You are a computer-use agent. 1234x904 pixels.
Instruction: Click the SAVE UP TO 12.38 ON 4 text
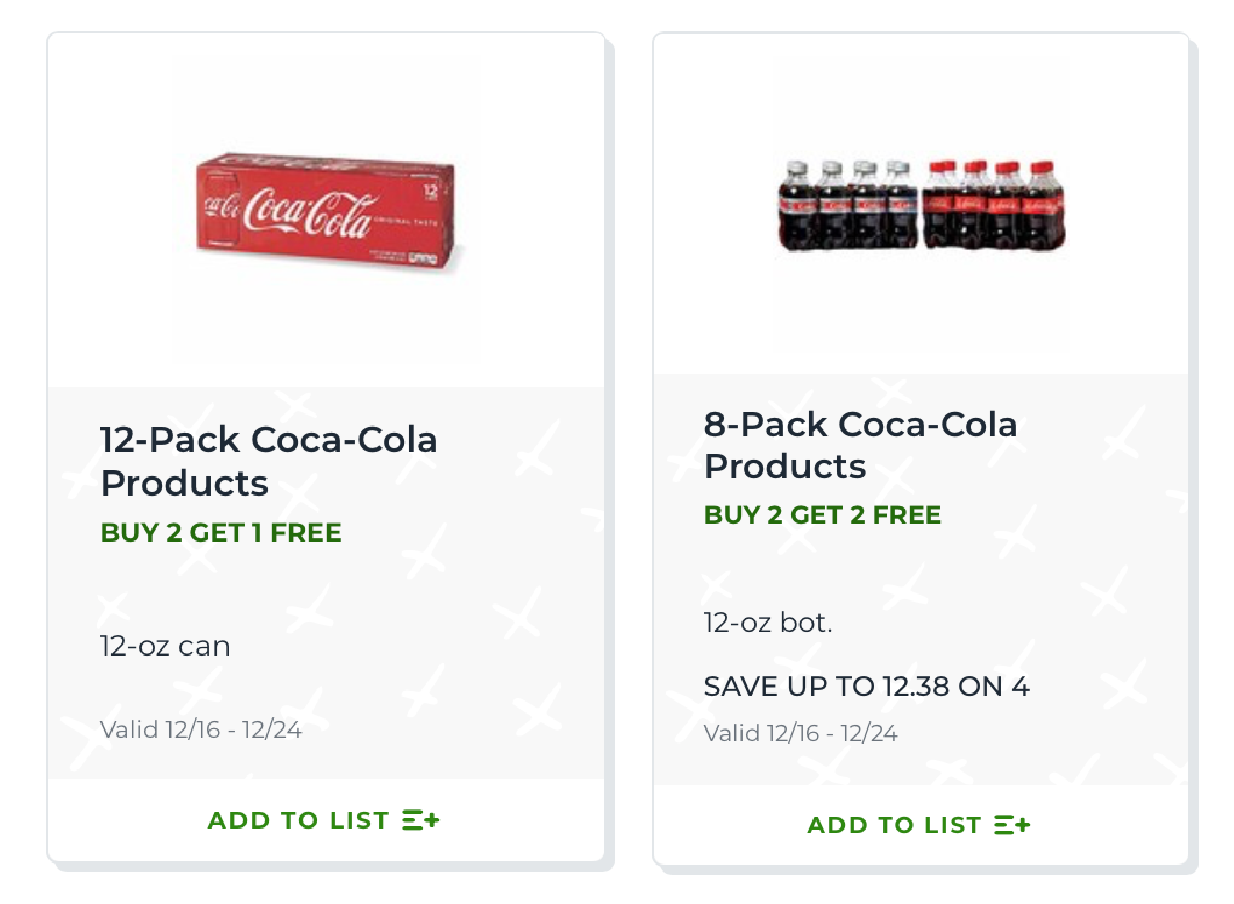[x=866, y=687]
